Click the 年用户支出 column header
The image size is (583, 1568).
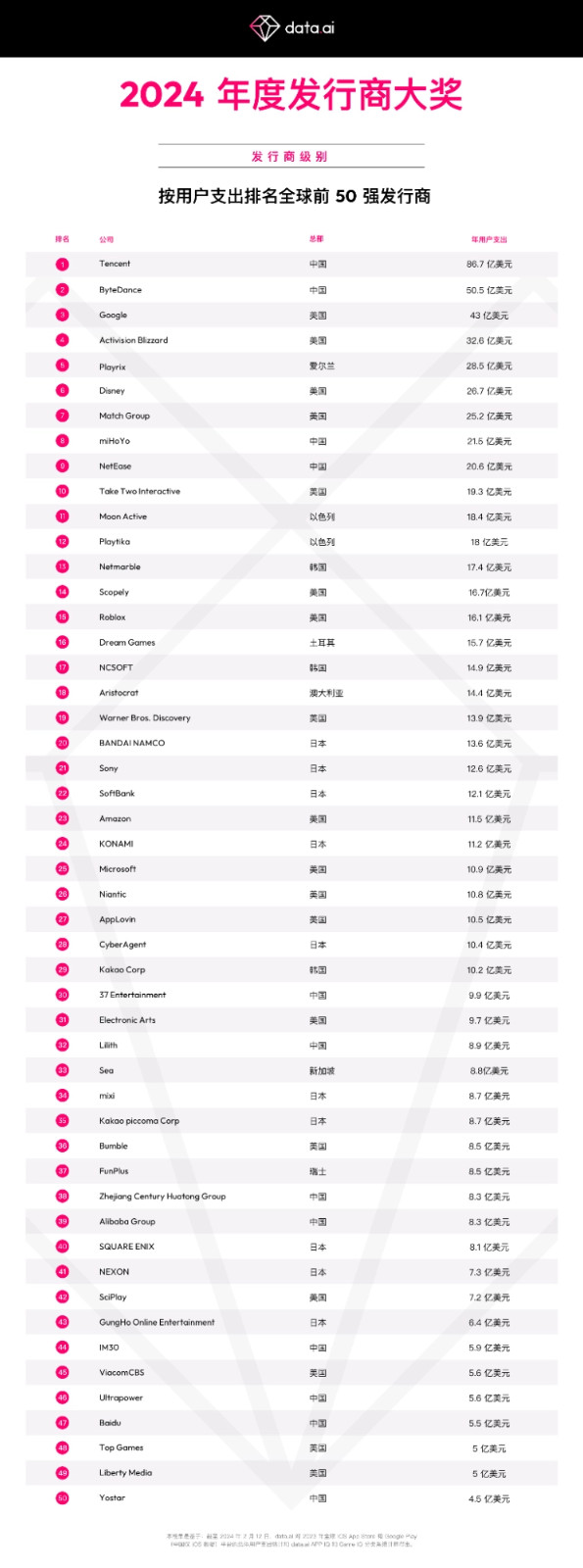click(x=489, y=239)
